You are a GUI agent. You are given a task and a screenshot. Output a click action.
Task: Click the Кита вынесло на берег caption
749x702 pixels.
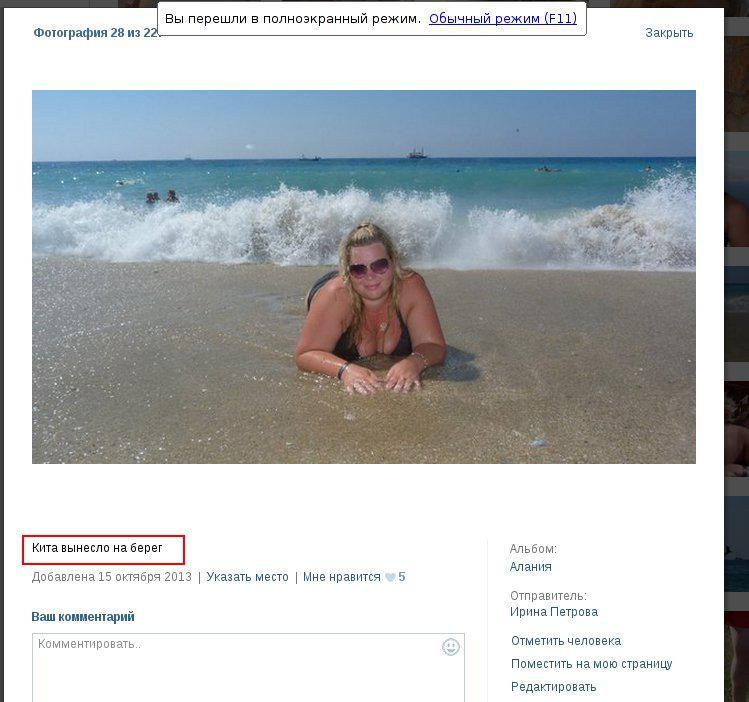tap(97, 548)
